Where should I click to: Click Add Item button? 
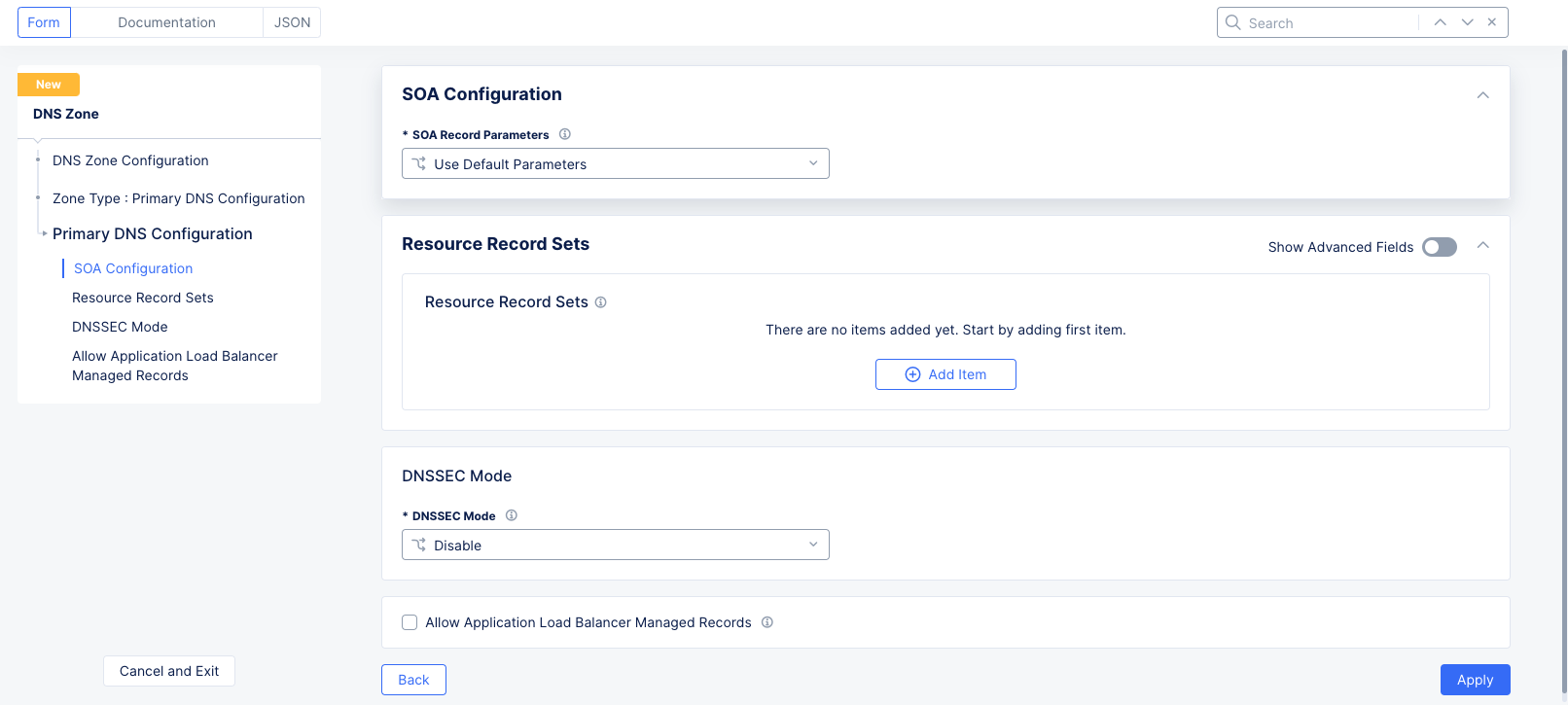(x=945, y=374)
